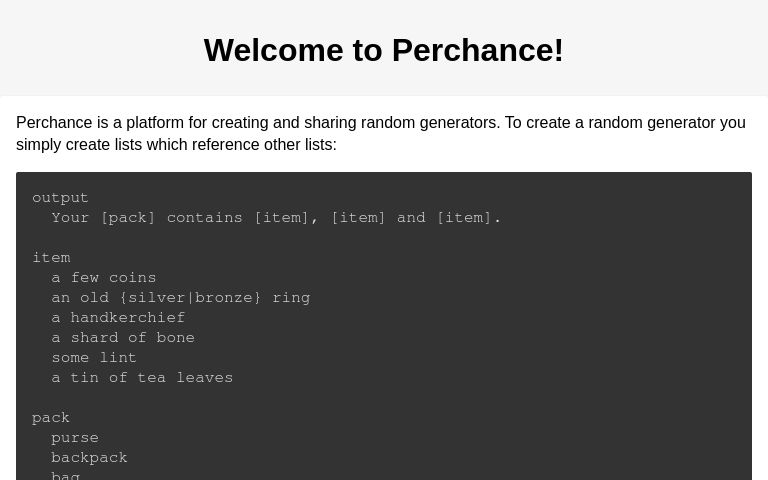Screen dimensions: 768x480
Task: Click the some lint line
Action: click(94, 358)
